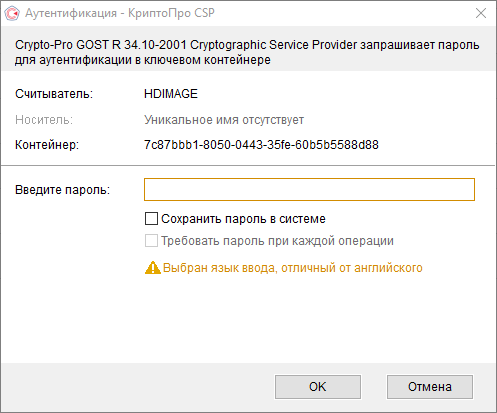Click the Введите пароль: label
The image size is (497, 413).
63,190
